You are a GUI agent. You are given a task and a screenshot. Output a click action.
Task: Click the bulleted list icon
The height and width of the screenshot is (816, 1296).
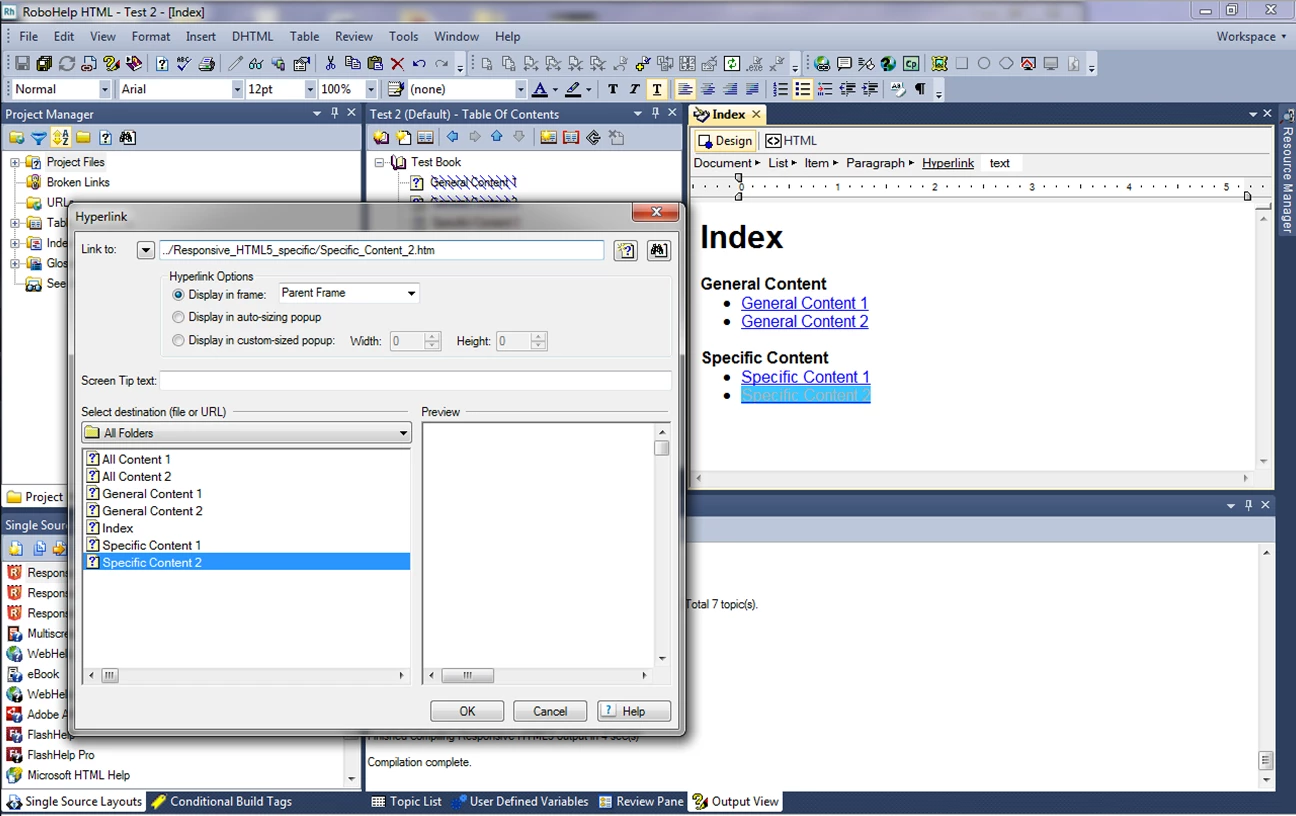click(802, 89)
